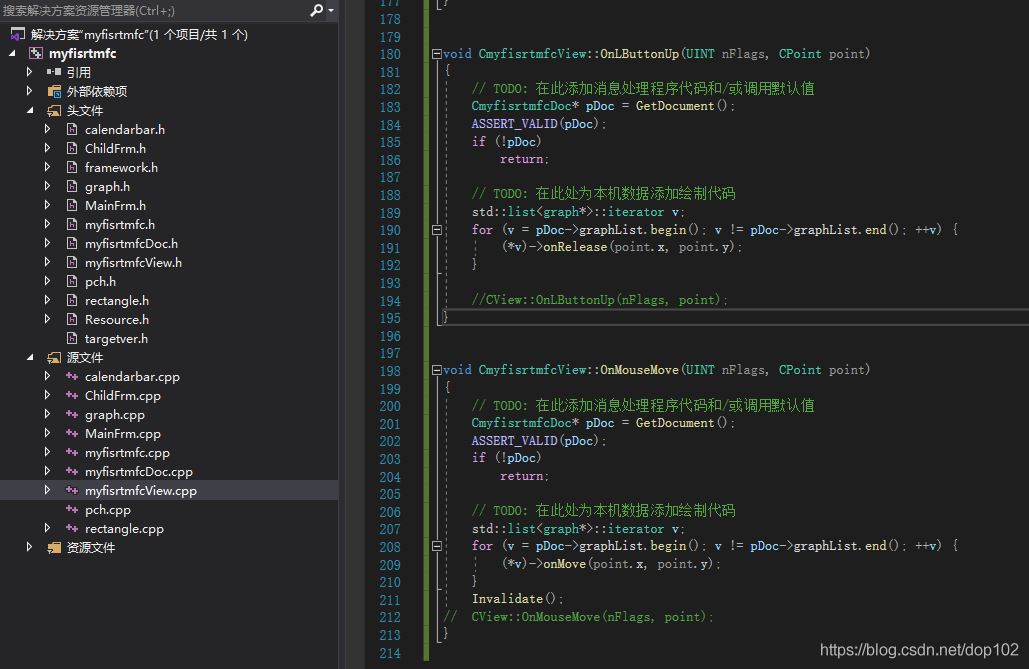Image resolution: width=1029 pixels, height=669 pixels.
Task: Open pch.cpp from the source files
Action: [x=107, y=510]
